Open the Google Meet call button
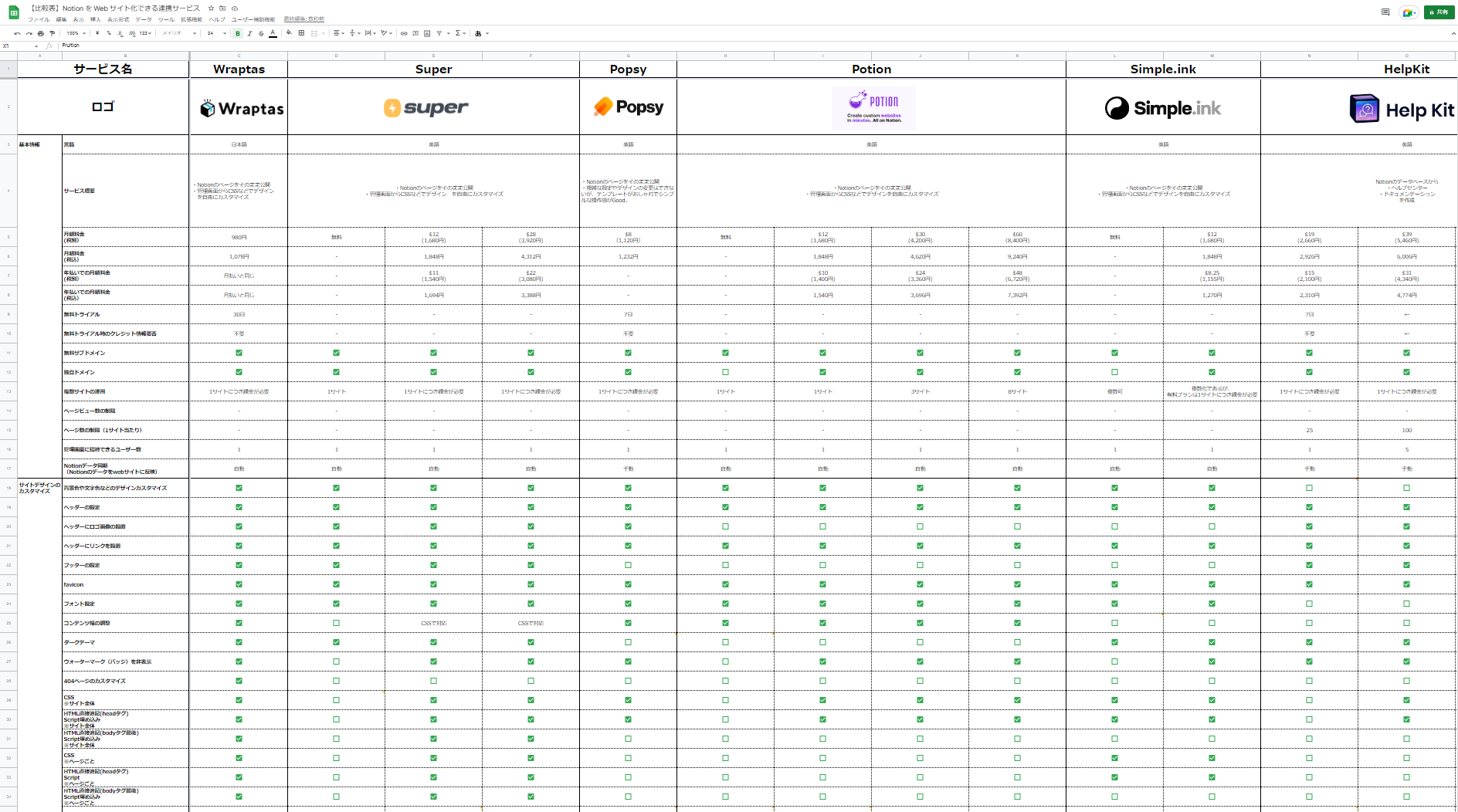 (1409, 12)
